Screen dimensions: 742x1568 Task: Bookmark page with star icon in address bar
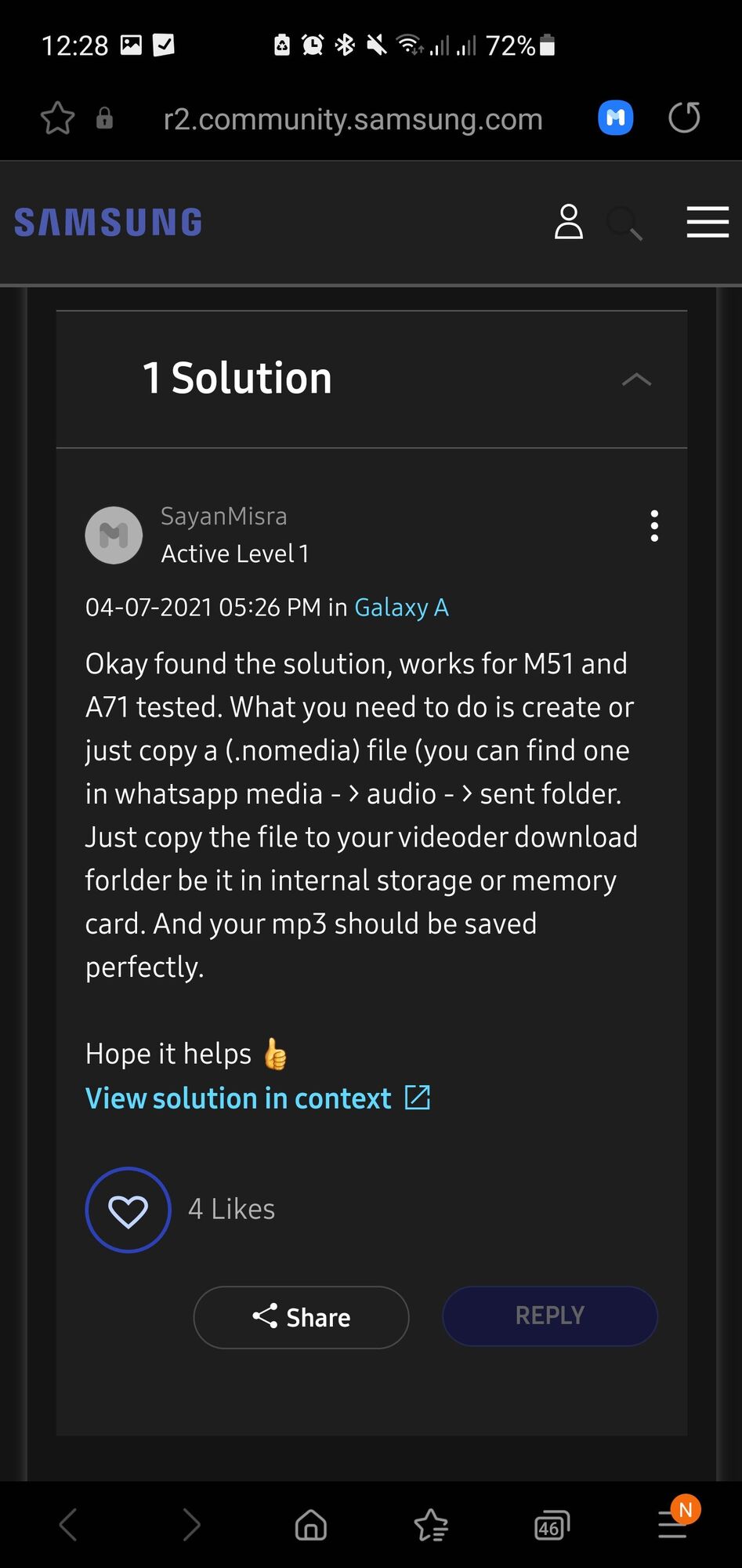tap(57, 119)
